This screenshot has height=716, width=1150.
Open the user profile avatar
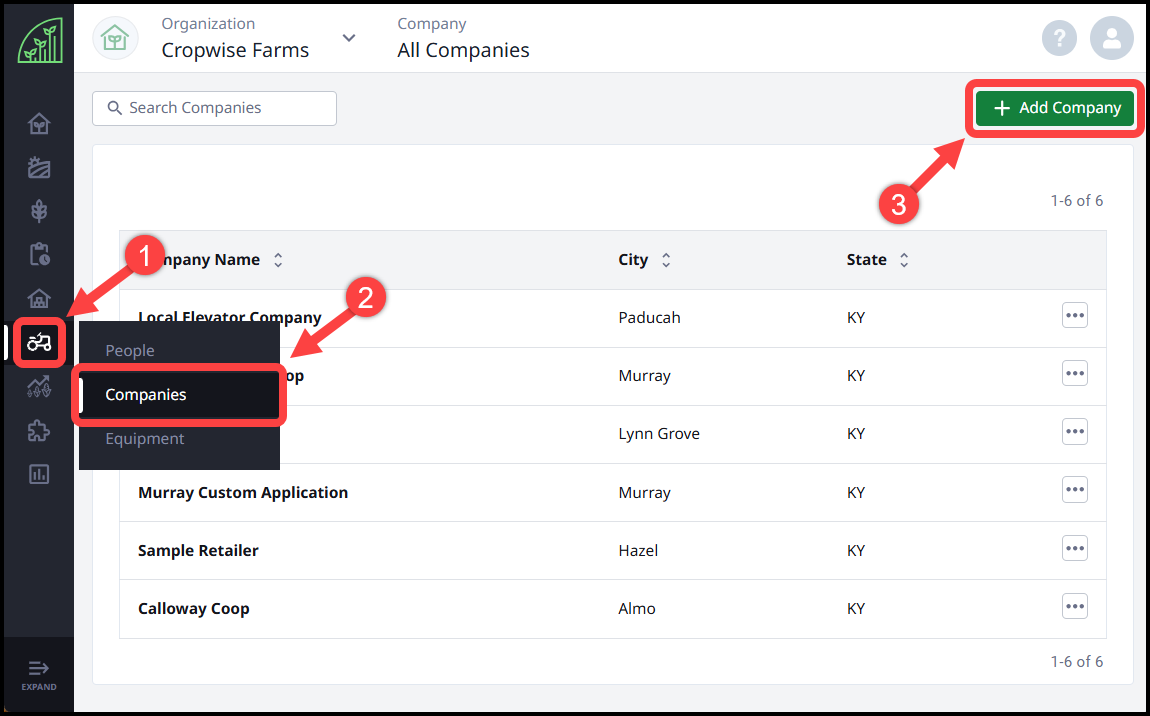click(1111, 39)
